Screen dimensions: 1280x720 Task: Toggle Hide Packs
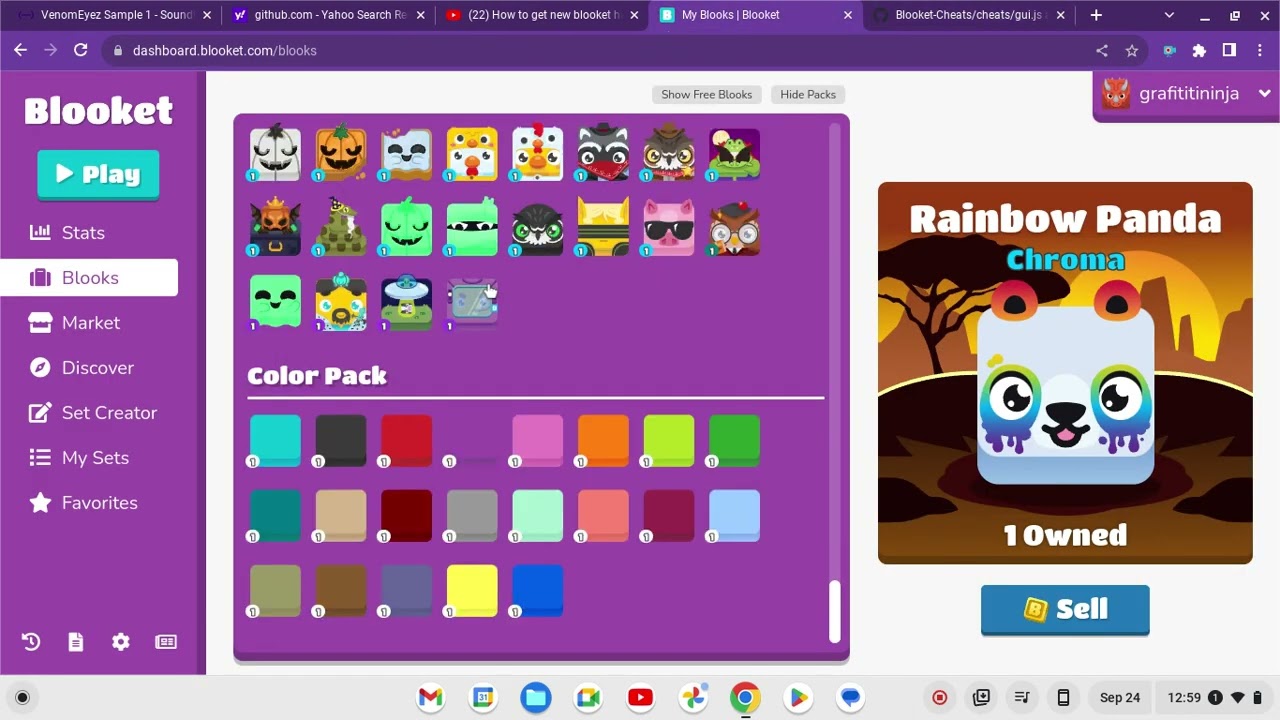(x=808, y=94)
